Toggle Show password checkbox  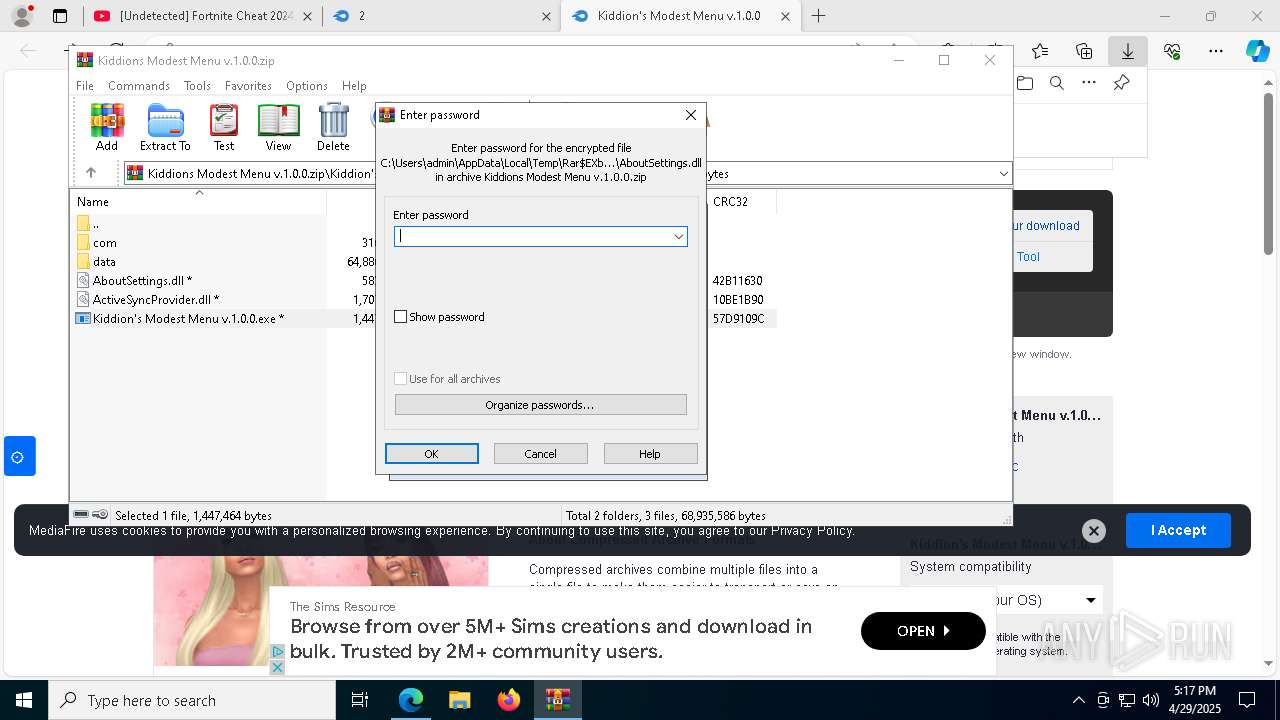pos(401,317)
